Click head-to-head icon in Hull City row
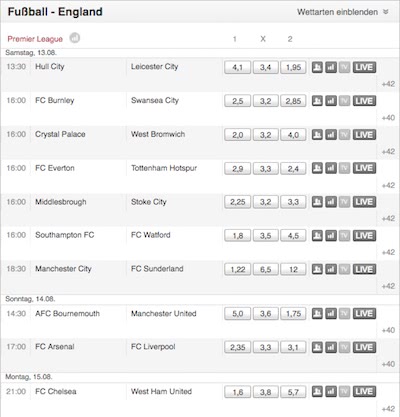This screenshot has width=400, height=417. tap(317, 67)
